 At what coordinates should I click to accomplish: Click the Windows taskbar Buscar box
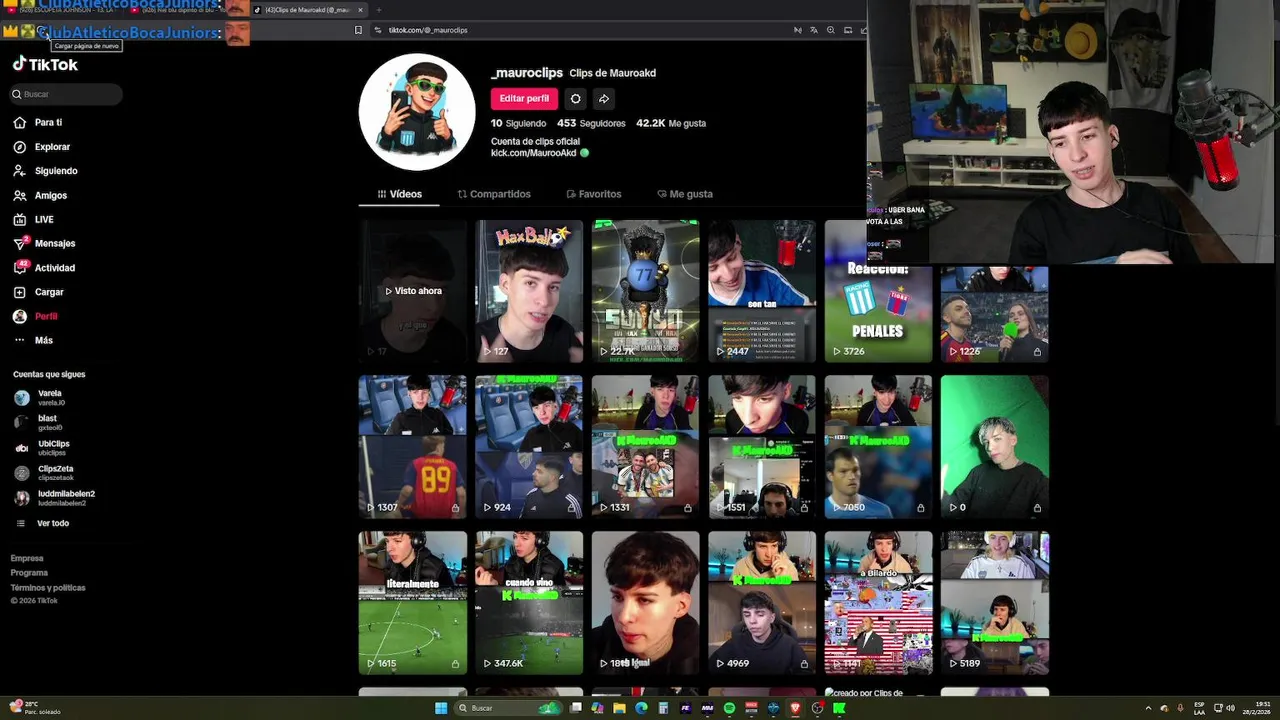click(x=508, y=708)
